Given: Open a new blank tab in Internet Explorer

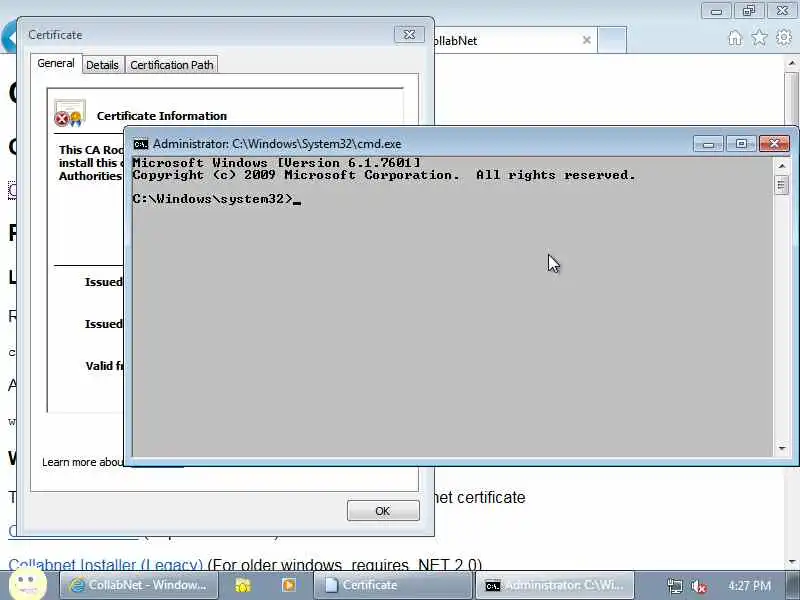Looking at the screenshot, I should pos(612,40).
